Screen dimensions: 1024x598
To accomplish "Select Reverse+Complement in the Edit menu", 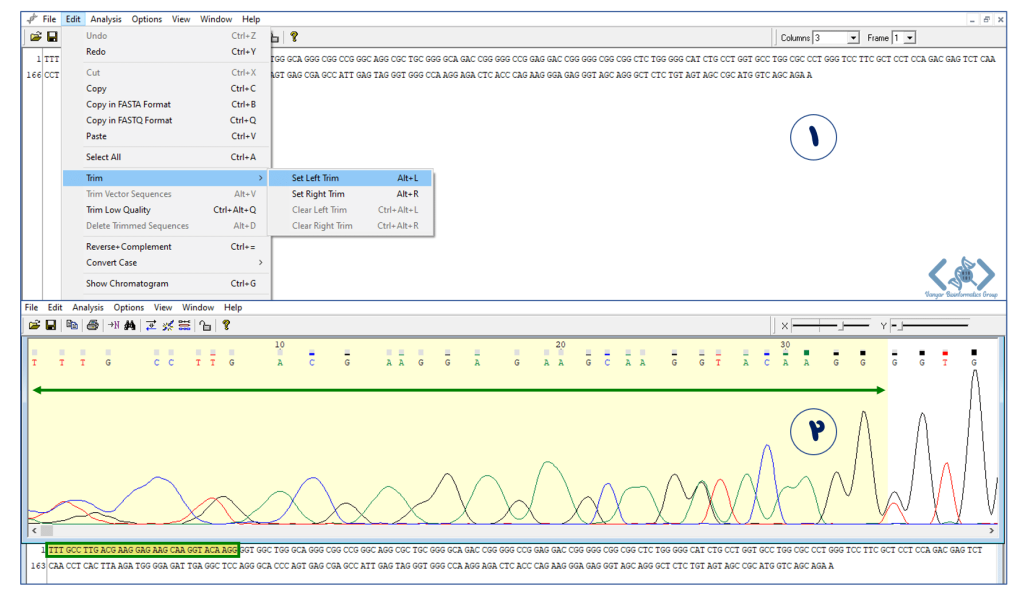I will (166, 247).
